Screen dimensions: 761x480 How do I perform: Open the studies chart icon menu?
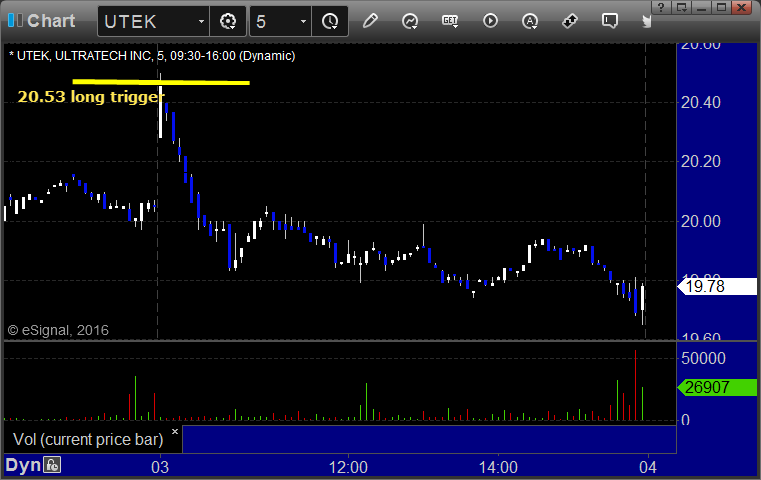point(410,21)
